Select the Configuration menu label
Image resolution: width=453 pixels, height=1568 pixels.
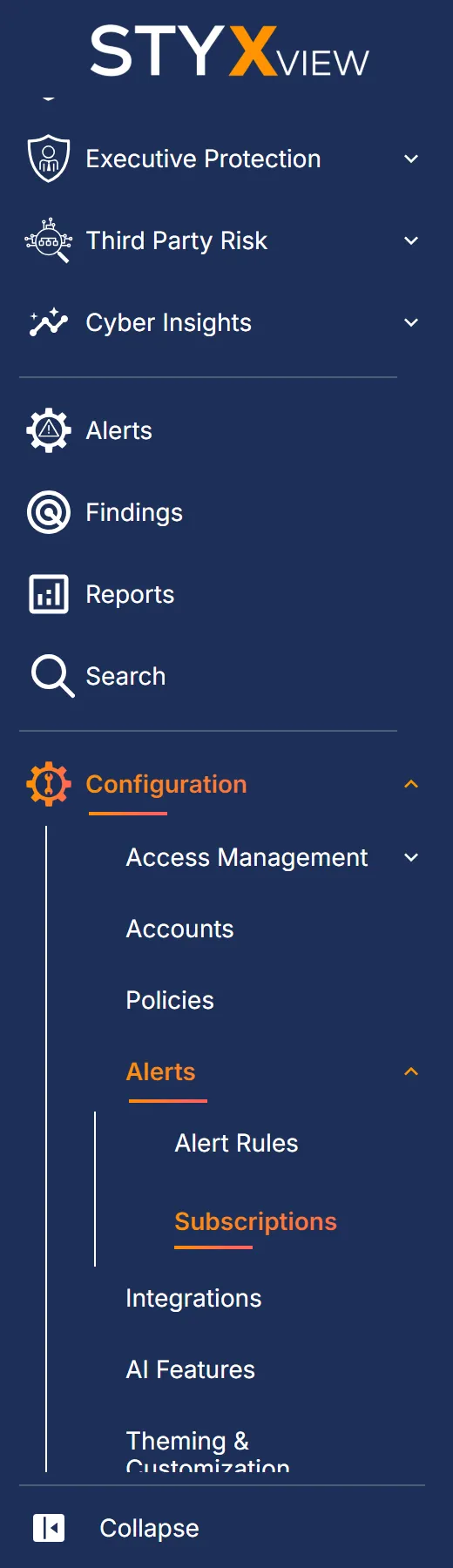click(x=166, y=784)
